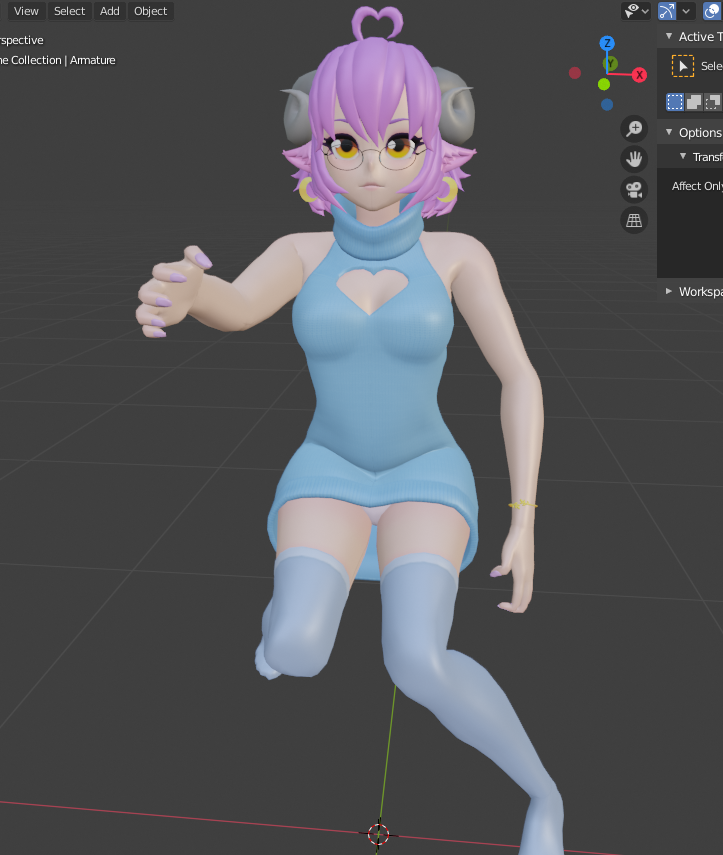The height and width of the screenshot is (855, 723).
Task: Toggle the camera view button
Action: click(x=634, y=190)
